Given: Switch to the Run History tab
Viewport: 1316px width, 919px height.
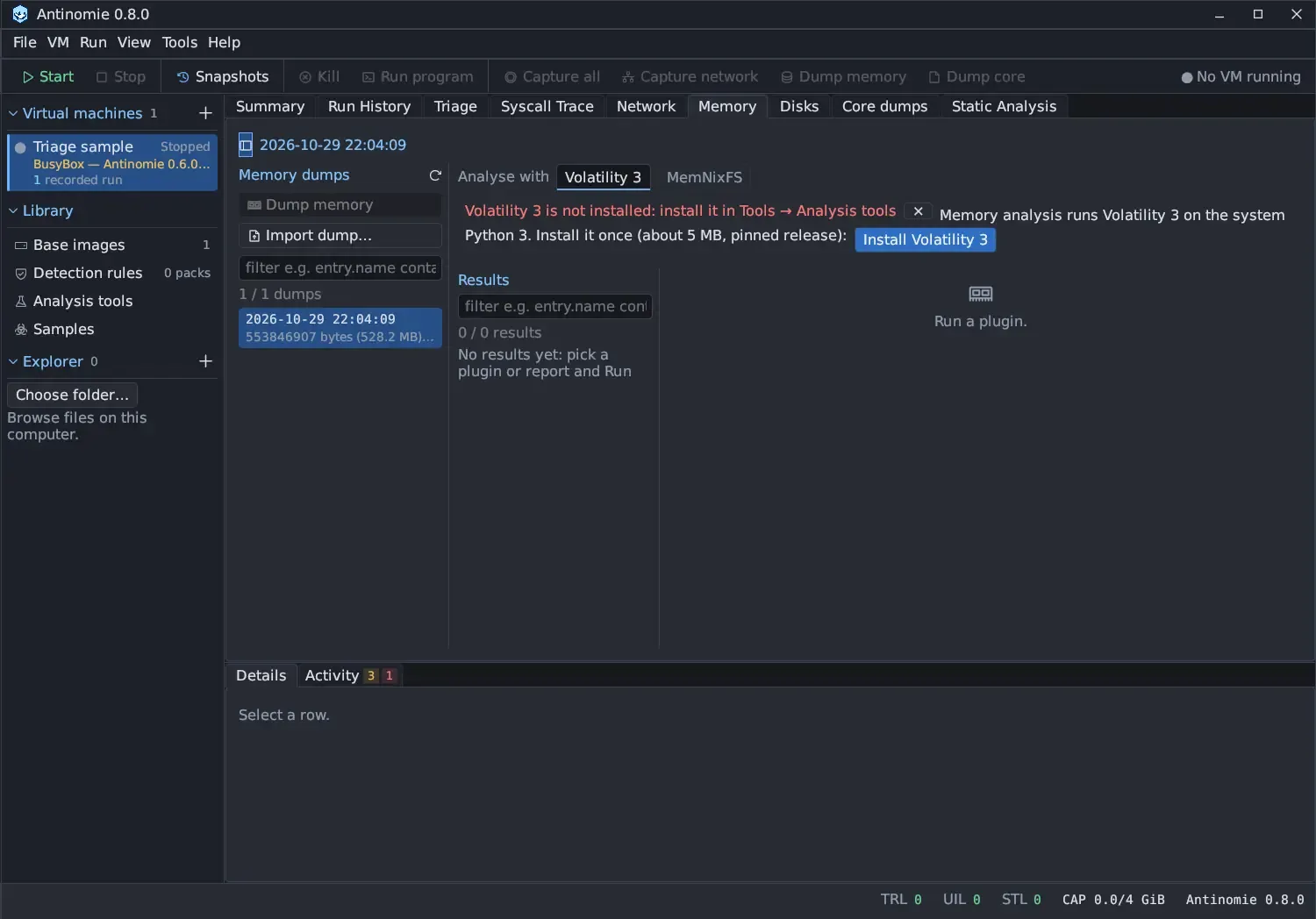Looking at the screenshot, I should tap(369, 106).
